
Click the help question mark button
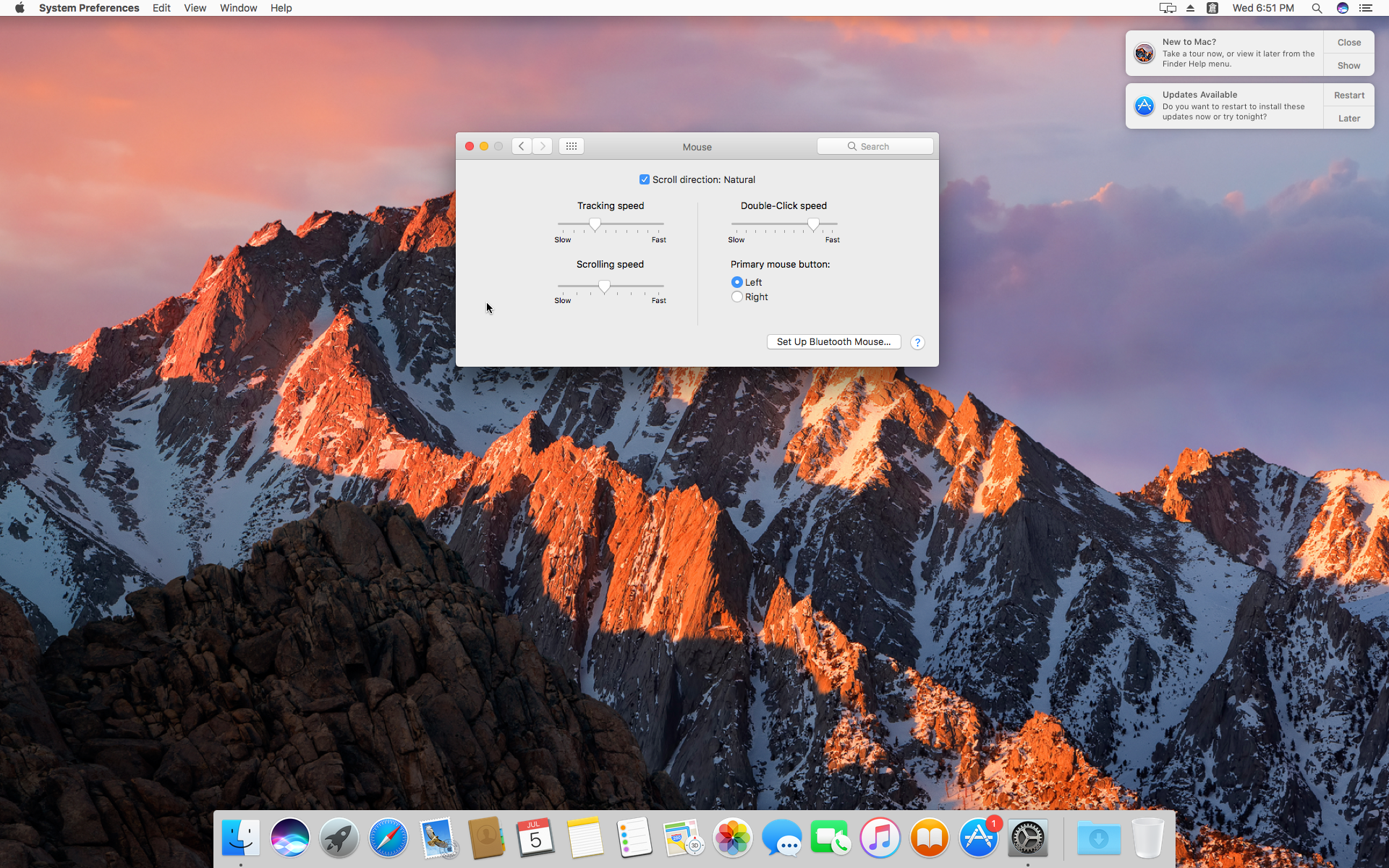pos(917,342)
